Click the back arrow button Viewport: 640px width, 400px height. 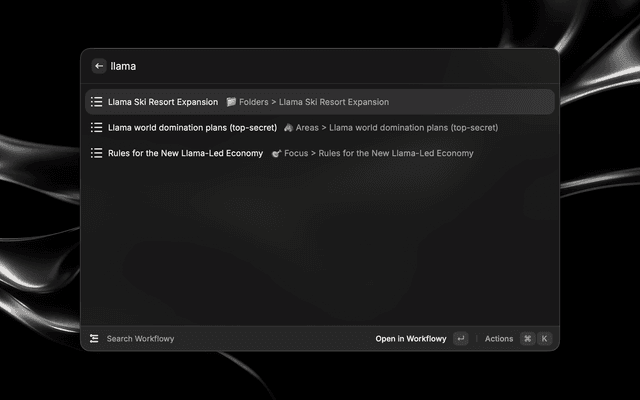coord(99,66)
